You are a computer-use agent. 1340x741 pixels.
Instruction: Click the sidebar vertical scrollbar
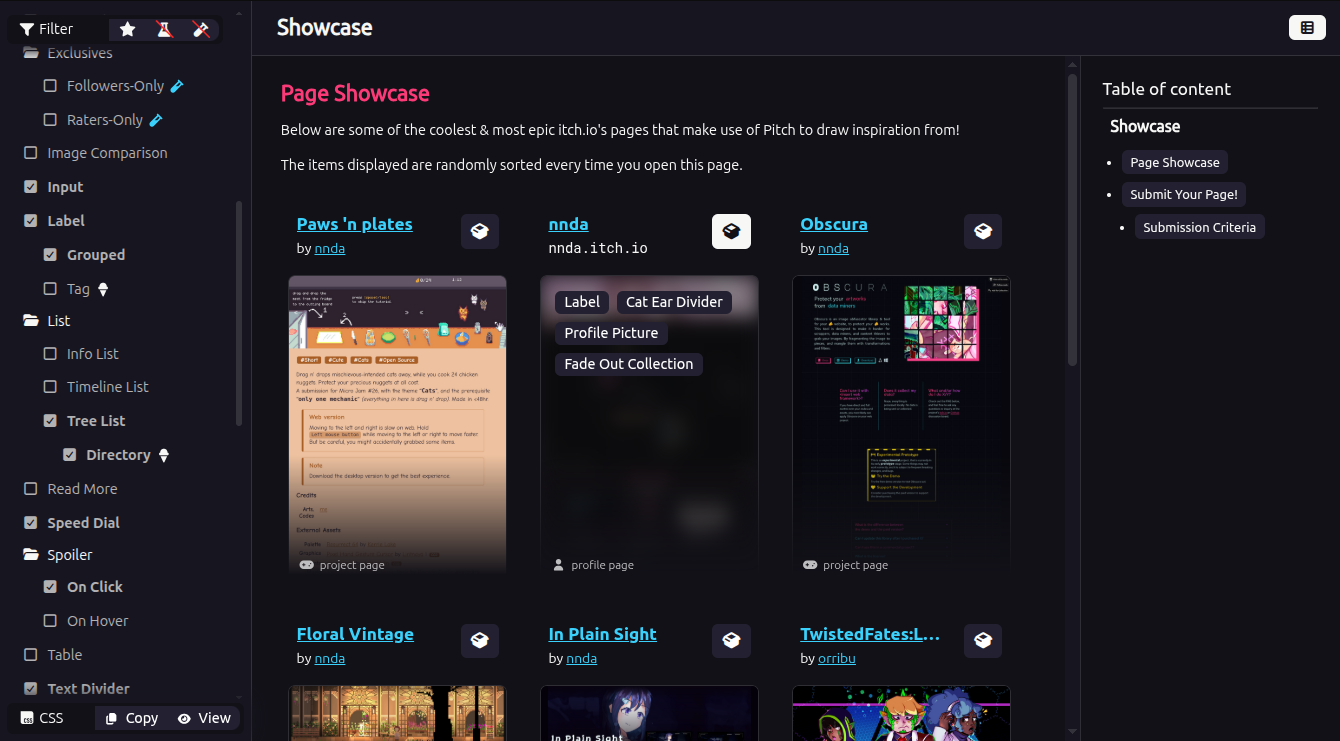[239, 314]
